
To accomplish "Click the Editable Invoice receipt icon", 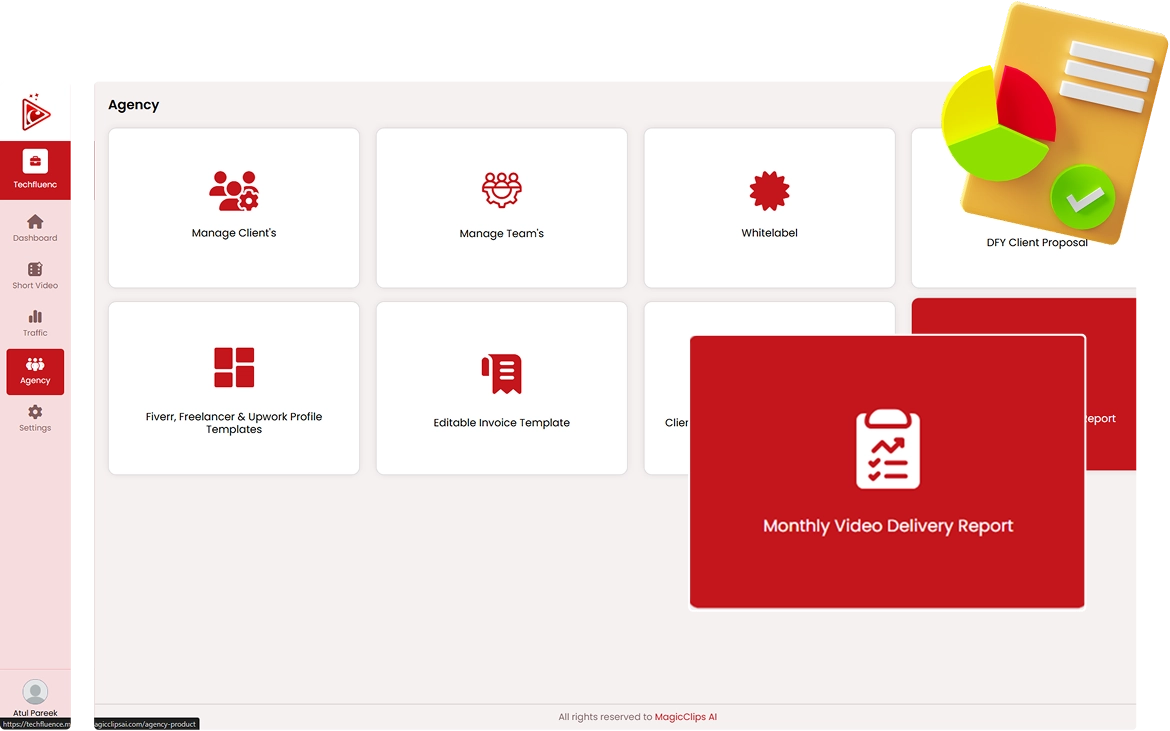I will click(502, 373).
